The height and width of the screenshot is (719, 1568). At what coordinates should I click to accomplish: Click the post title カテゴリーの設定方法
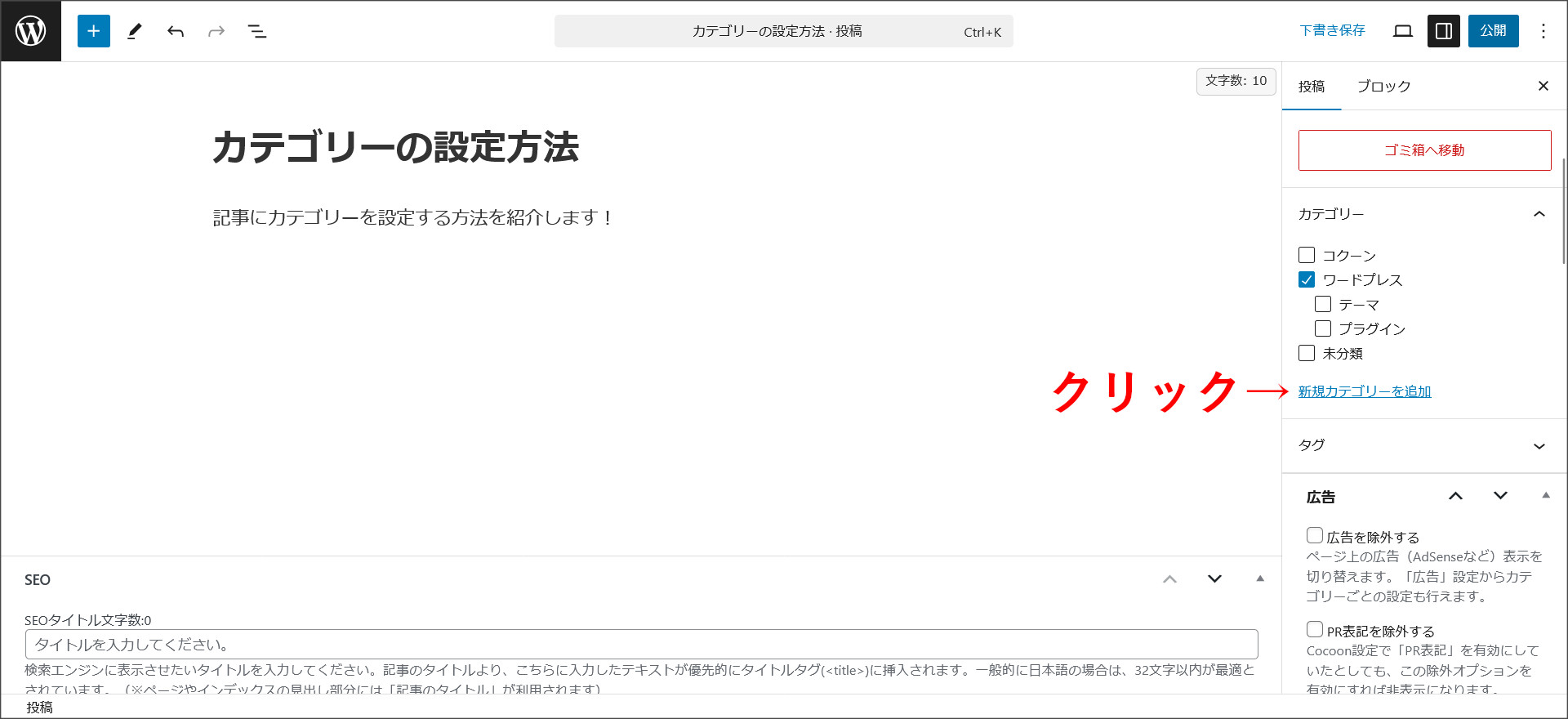click(396, 148)
